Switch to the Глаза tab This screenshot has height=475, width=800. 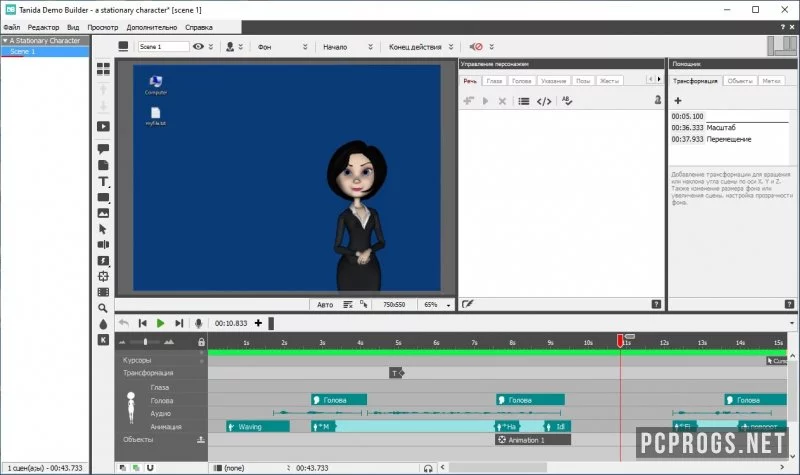click(x=494, y=81)
